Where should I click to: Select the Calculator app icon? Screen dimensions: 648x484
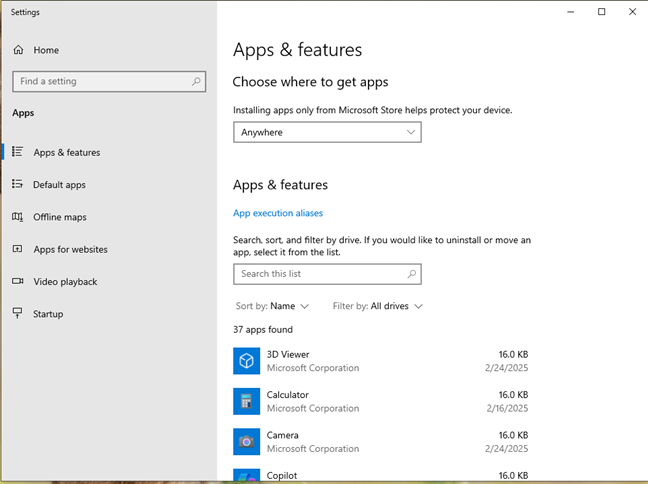(247, 401)
